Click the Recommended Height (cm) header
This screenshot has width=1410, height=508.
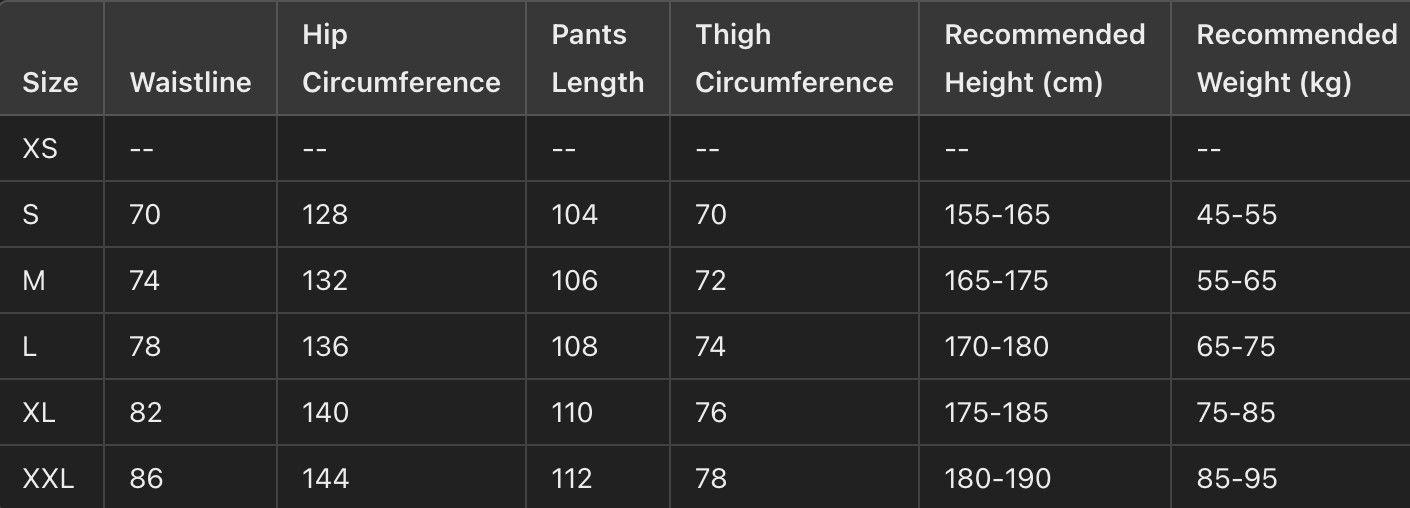click(1044, 59)
